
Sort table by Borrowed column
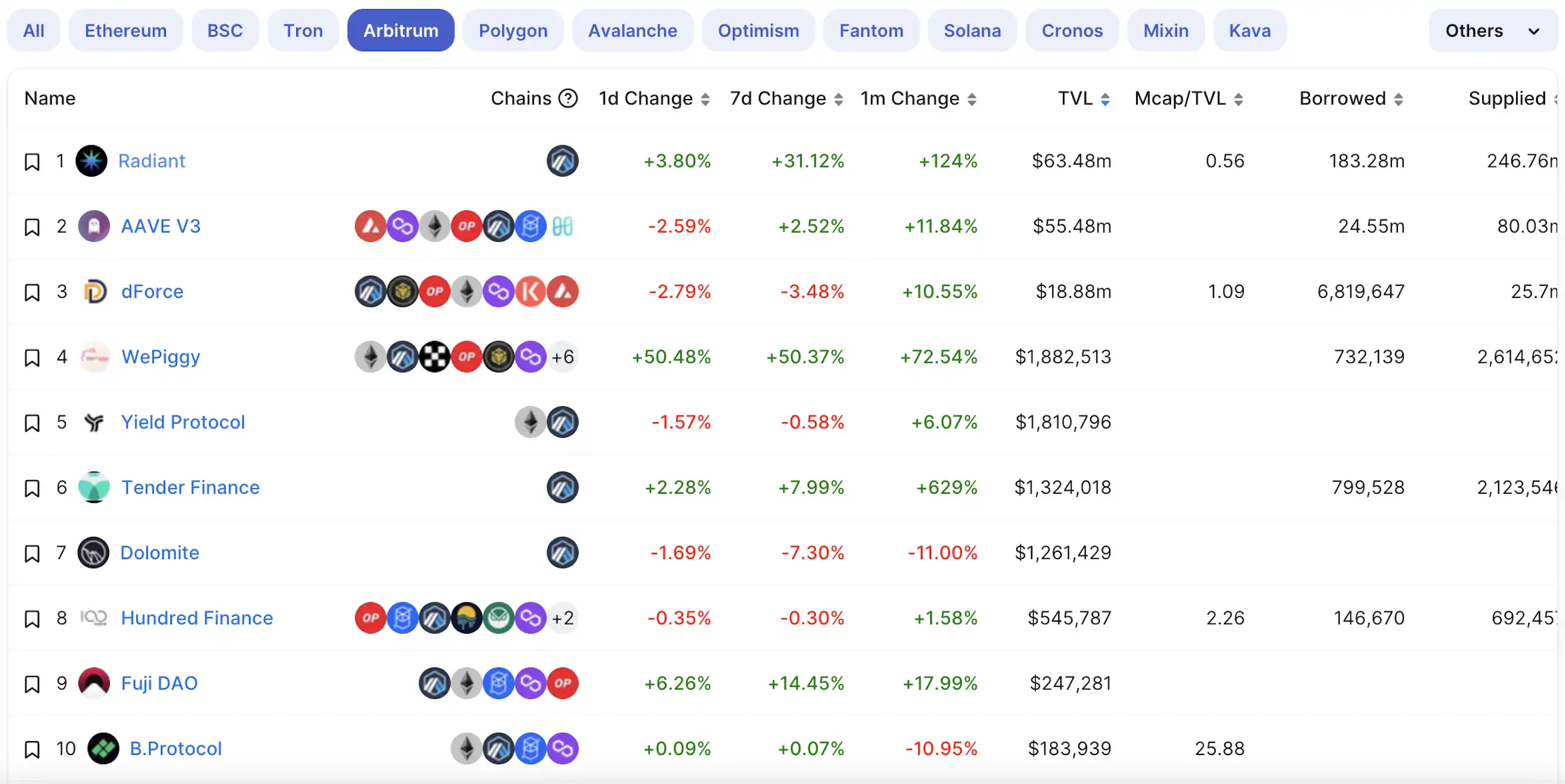click(1352, 98)
